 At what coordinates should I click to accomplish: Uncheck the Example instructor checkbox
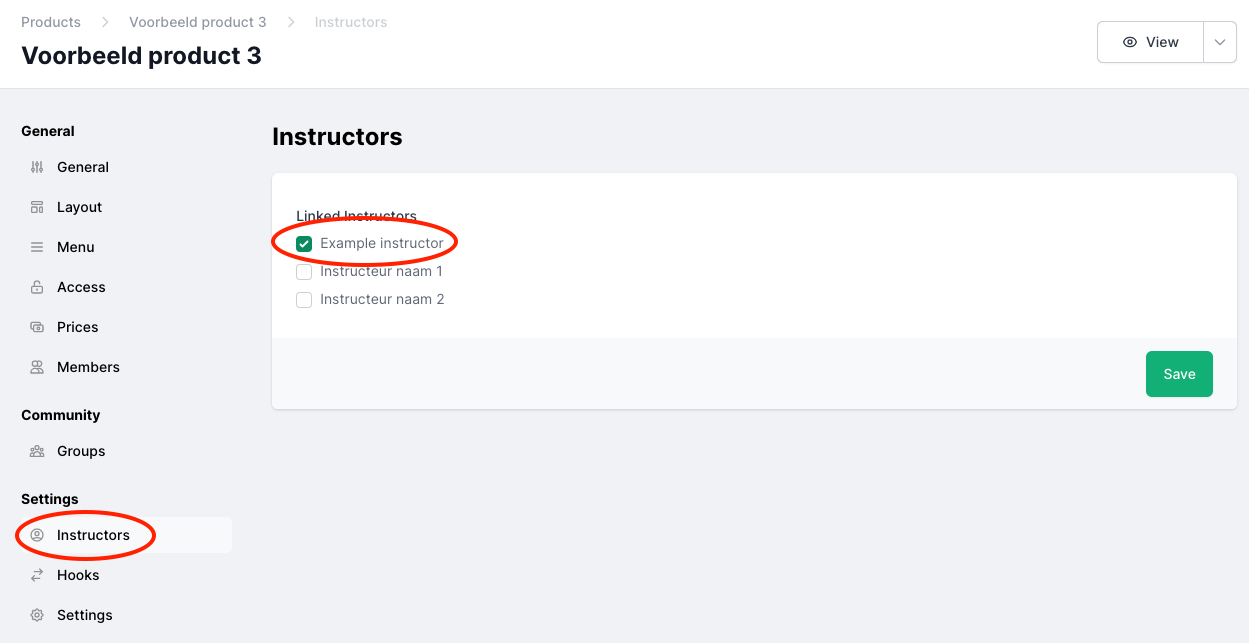pyautogui.click(x=304, y=243)
